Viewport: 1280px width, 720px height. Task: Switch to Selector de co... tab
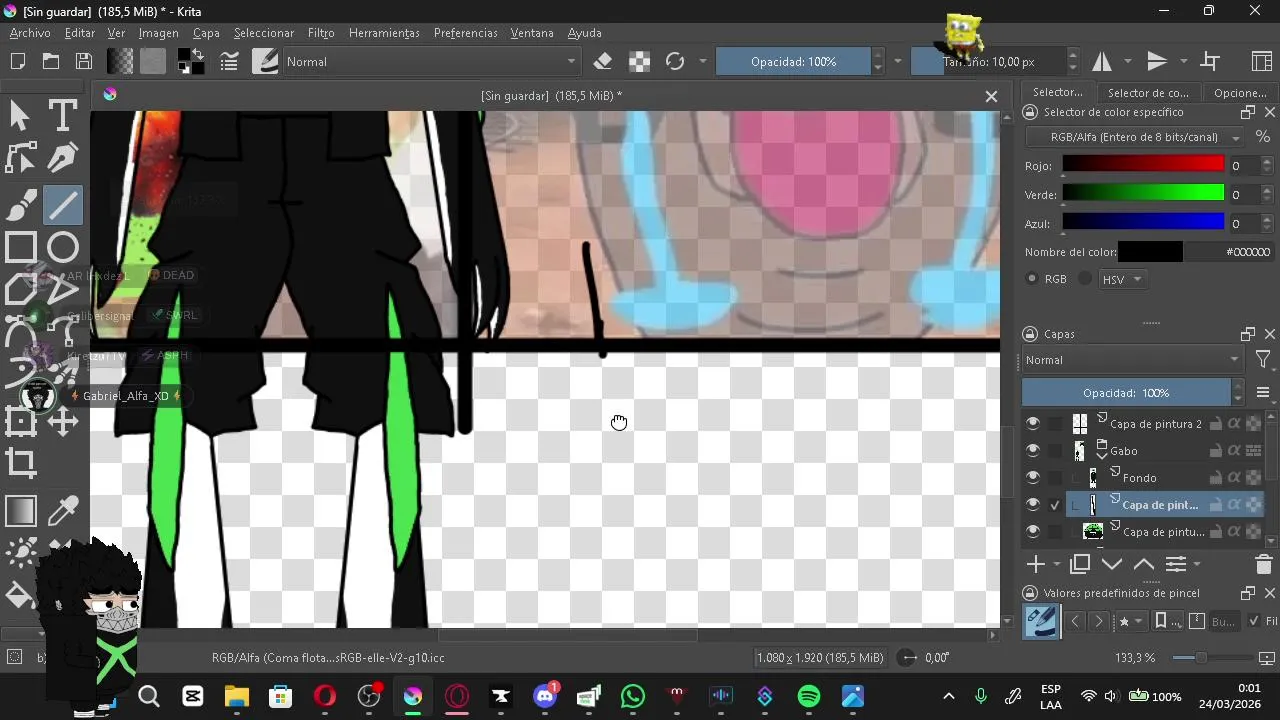tap(1148, 93)
